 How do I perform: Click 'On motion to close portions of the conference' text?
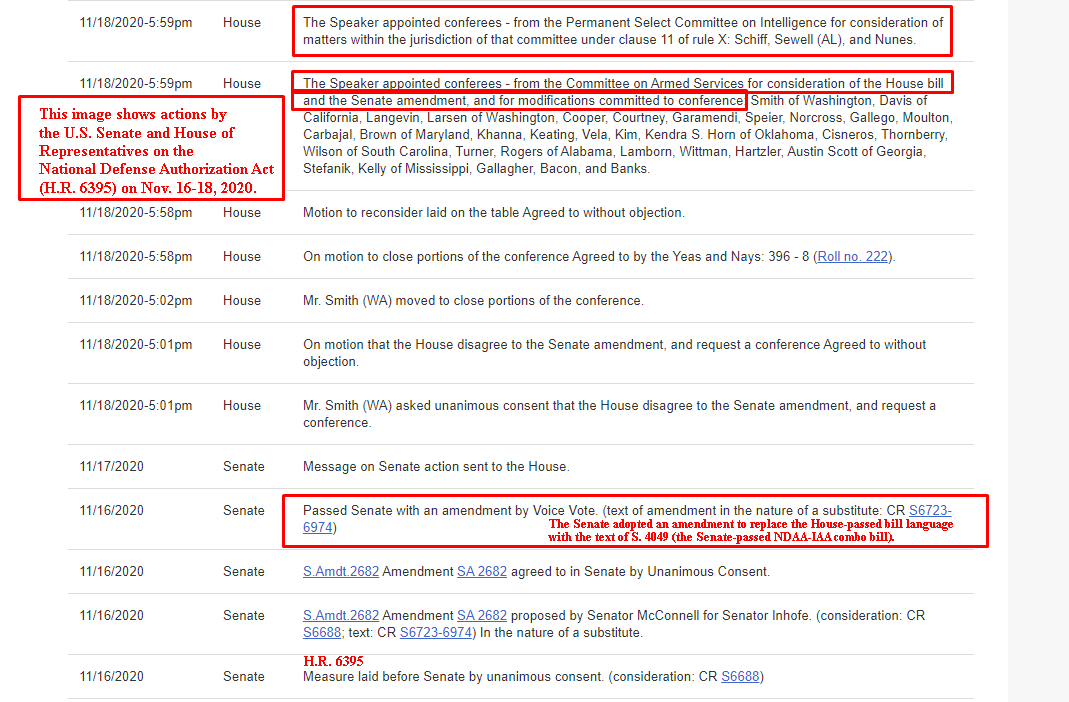click(599, 257)
